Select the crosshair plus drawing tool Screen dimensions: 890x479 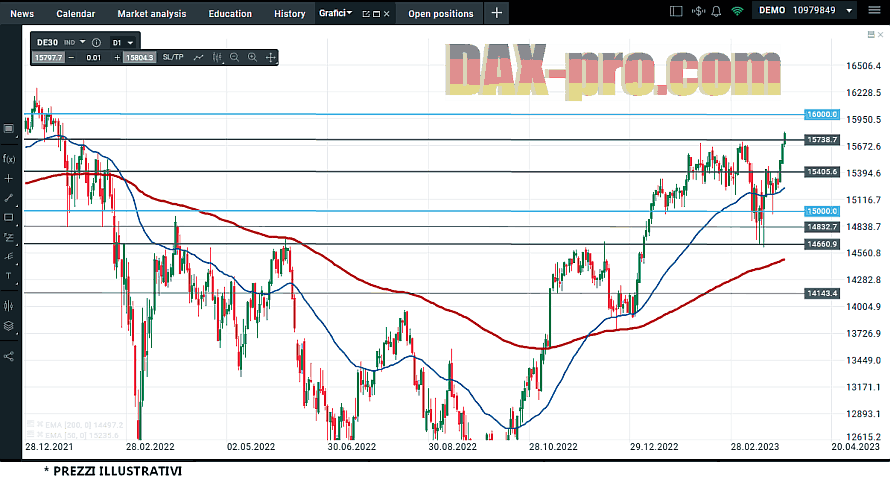coord(9,179)
